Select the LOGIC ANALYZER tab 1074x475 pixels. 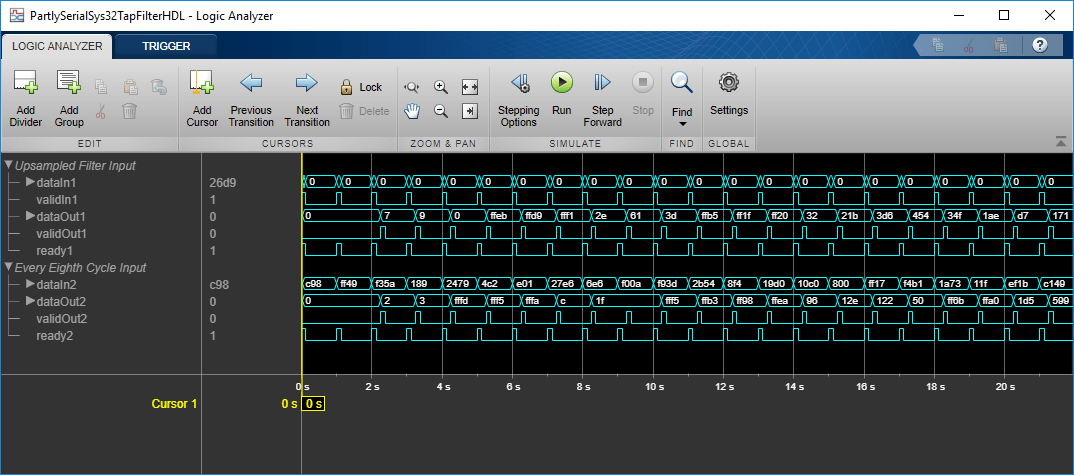point(57,47)
